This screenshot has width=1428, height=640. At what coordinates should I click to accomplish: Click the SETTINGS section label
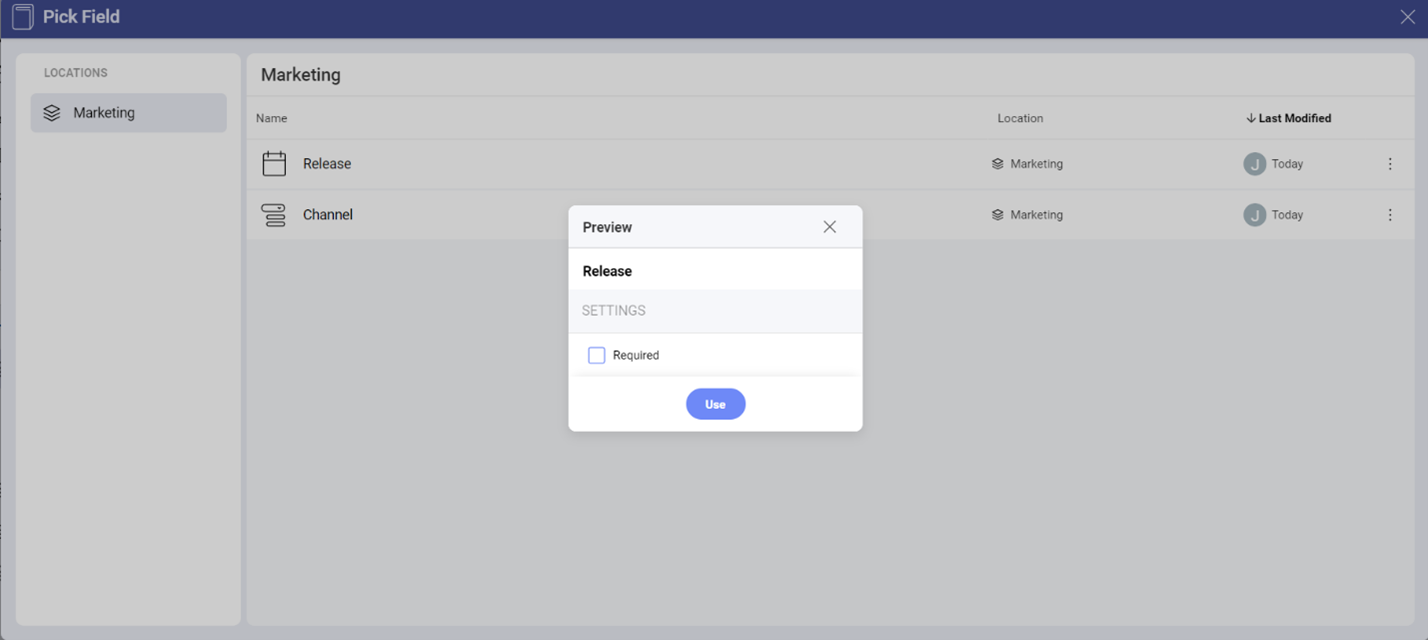point(614,311)
